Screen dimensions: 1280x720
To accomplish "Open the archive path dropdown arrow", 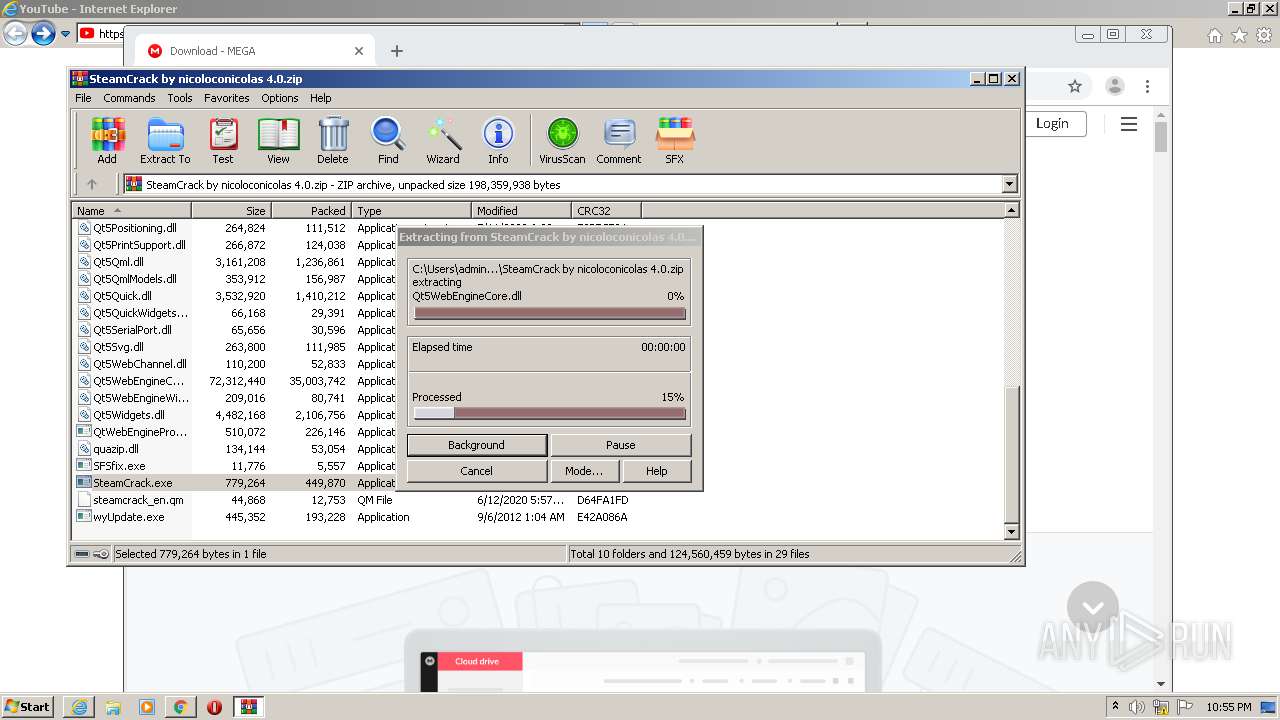I will [1009, 184].
